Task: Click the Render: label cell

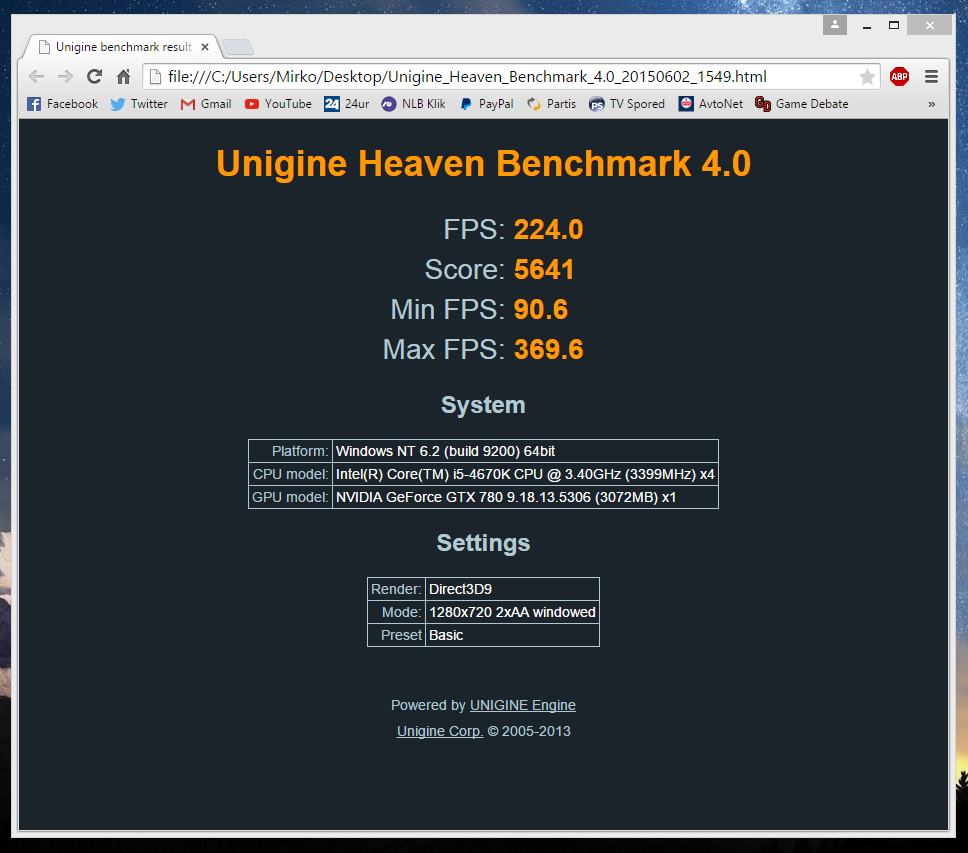Action: click(396, 589)
